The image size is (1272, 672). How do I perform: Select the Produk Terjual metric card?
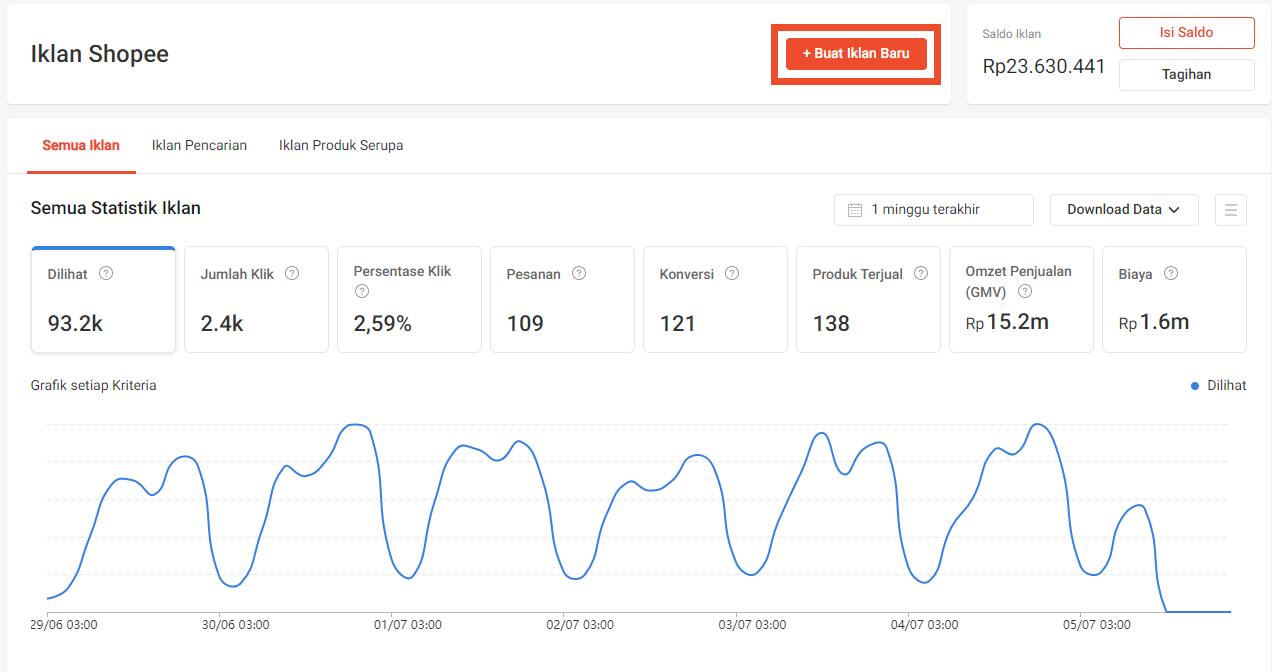coord(869,300)
